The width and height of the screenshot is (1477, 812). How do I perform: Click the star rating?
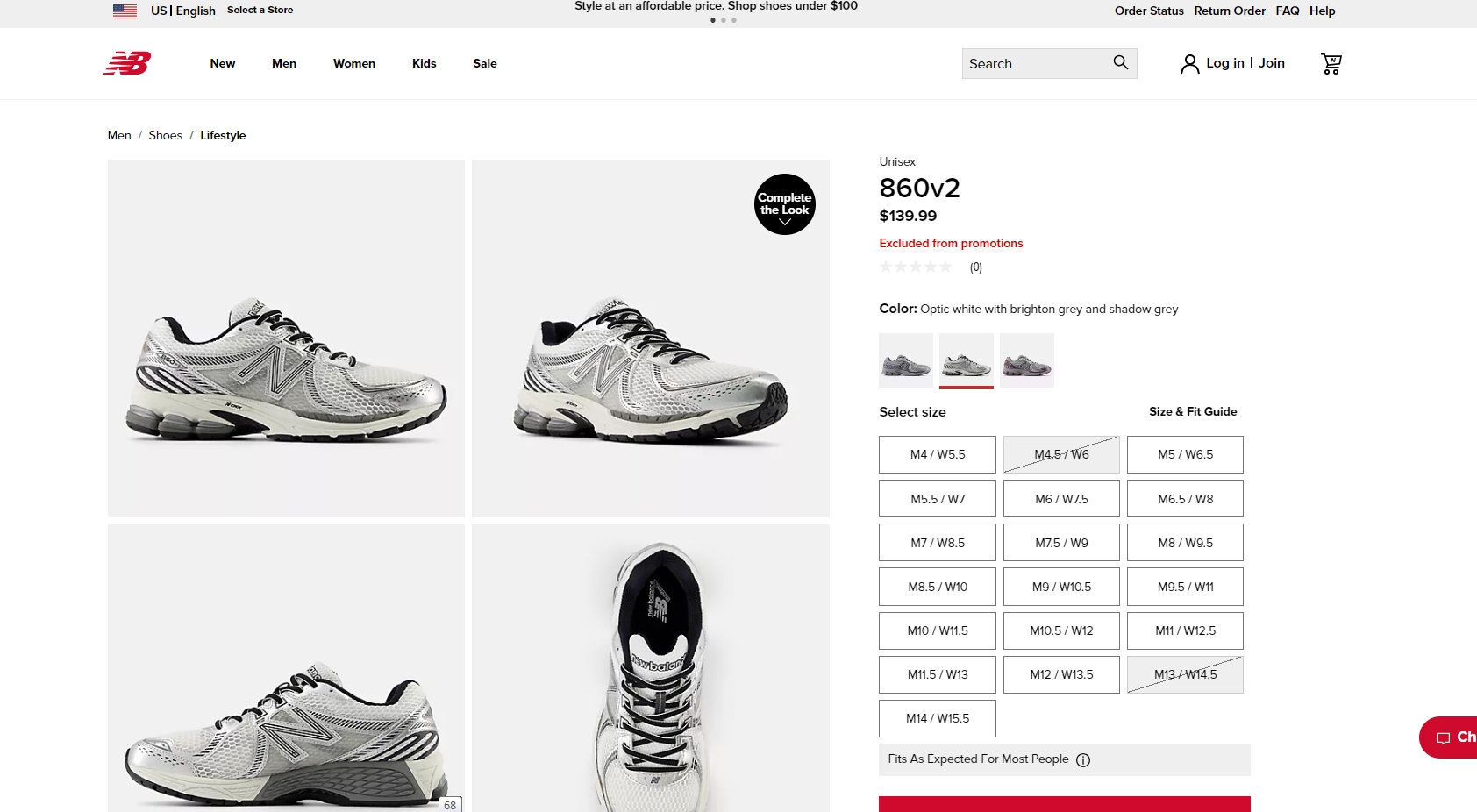[x=916, y=267]
